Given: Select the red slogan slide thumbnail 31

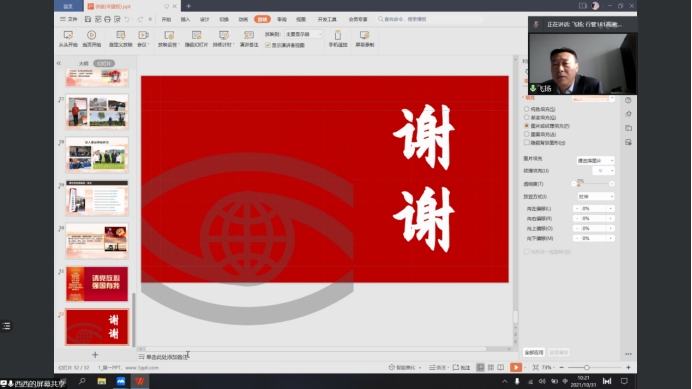Looking at the screenshot, I should click(x=97, y=284).
